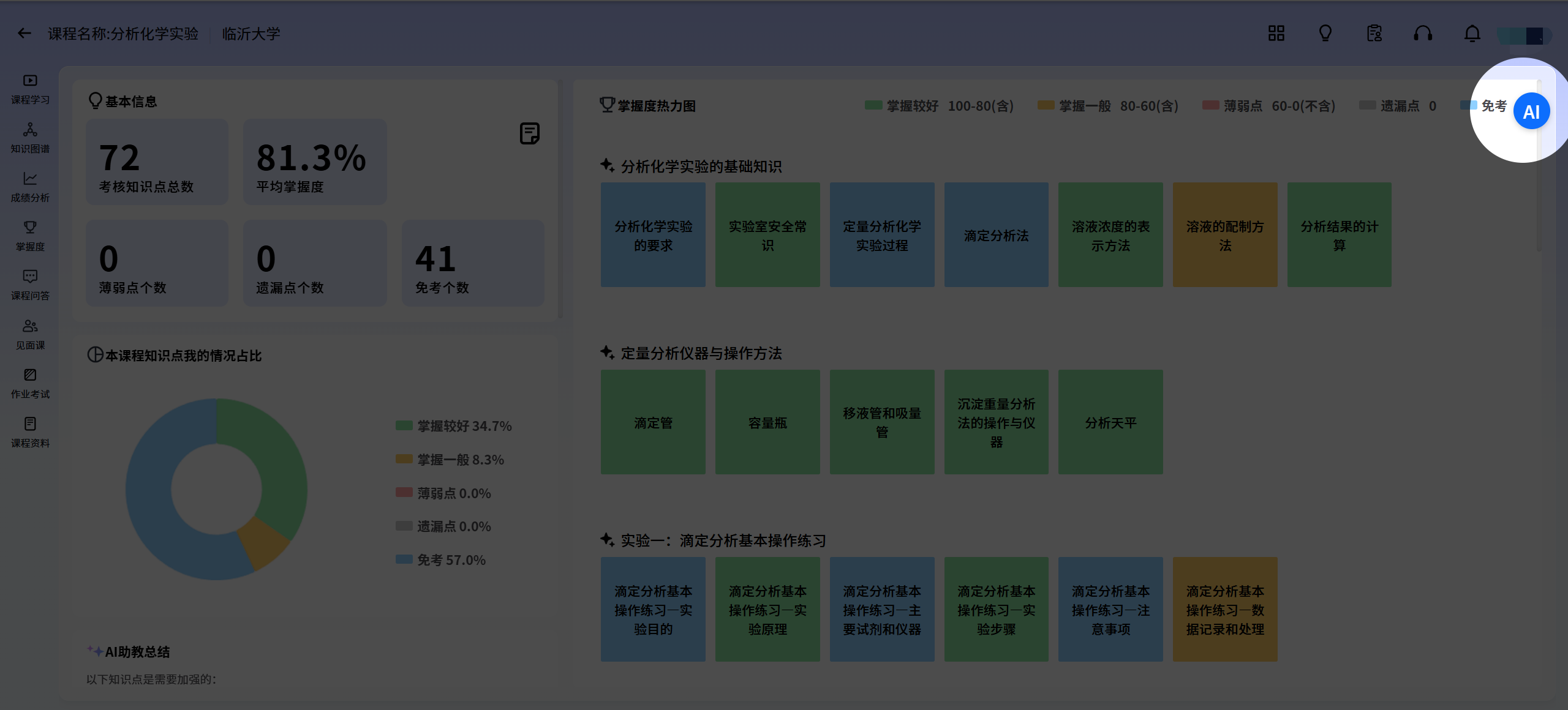Select 成绩分析 sidebar item

pyautogui.click(x=30, y=187)
